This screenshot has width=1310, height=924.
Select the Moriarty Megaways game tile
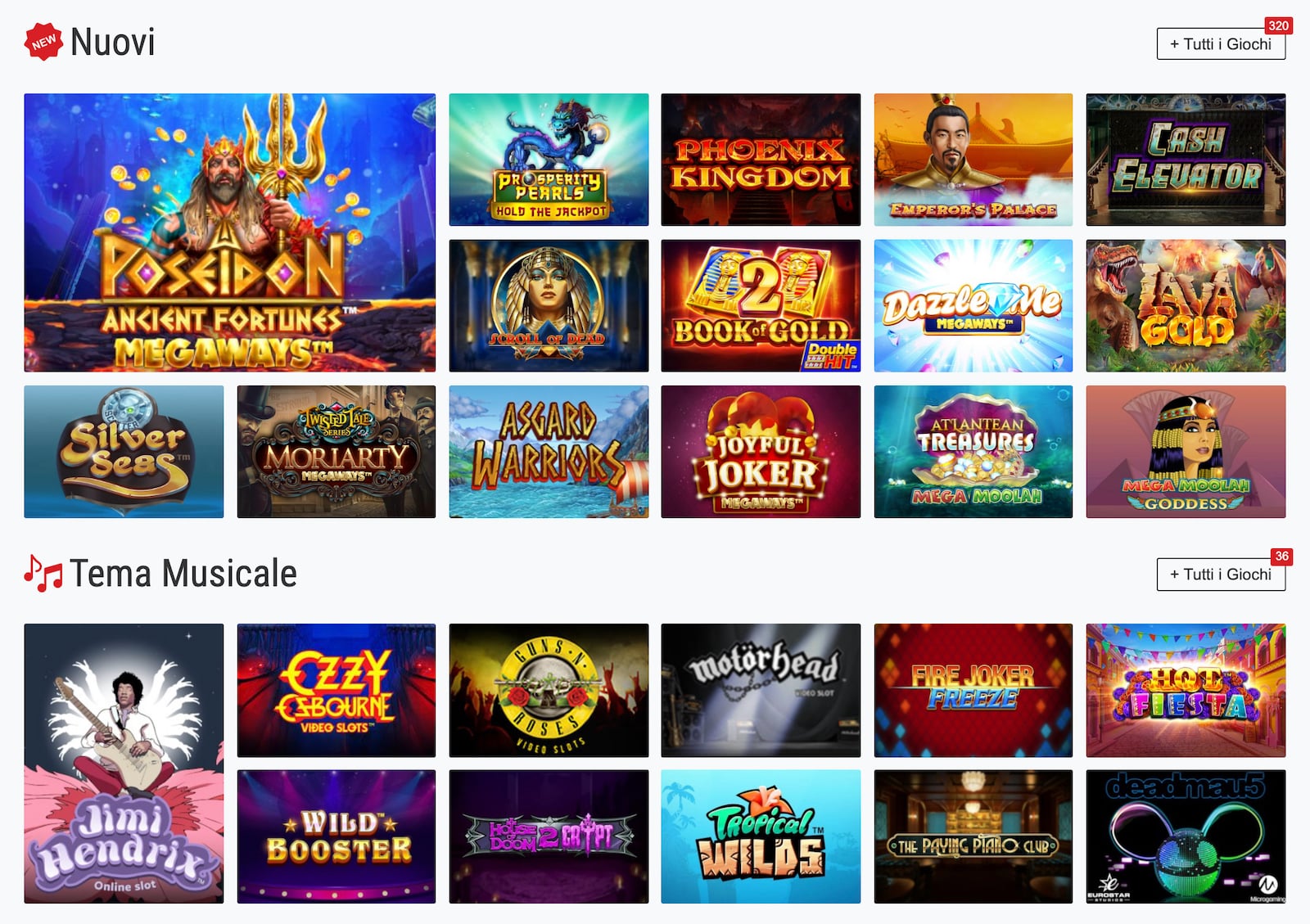pyautogui.click(x=337, y=452)
